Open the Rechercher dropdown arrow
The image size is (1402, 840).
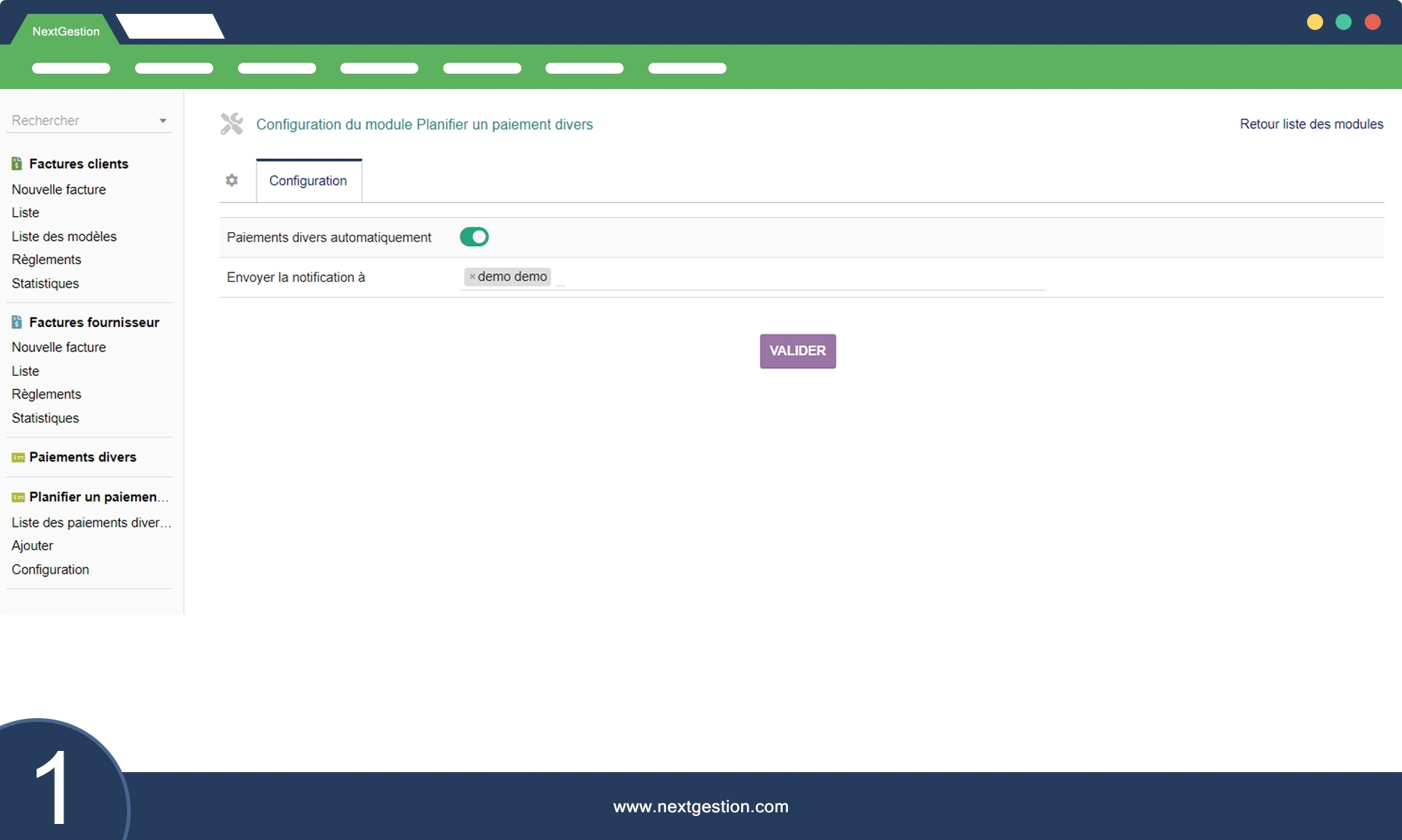point(163,121)
